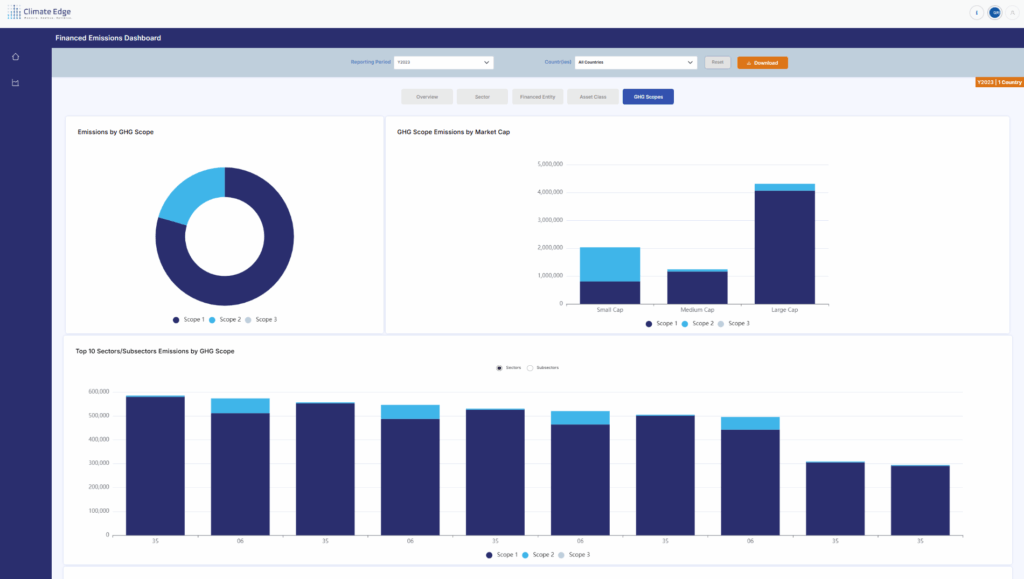Viewport: 1024px width, 579px height.
Task: Select the Subsectors radio button
Action: tap(530, 368)
